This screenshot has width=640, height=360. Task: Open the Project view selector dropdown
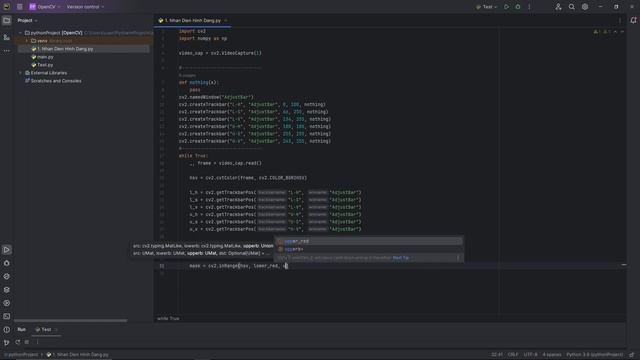[27, 20]
